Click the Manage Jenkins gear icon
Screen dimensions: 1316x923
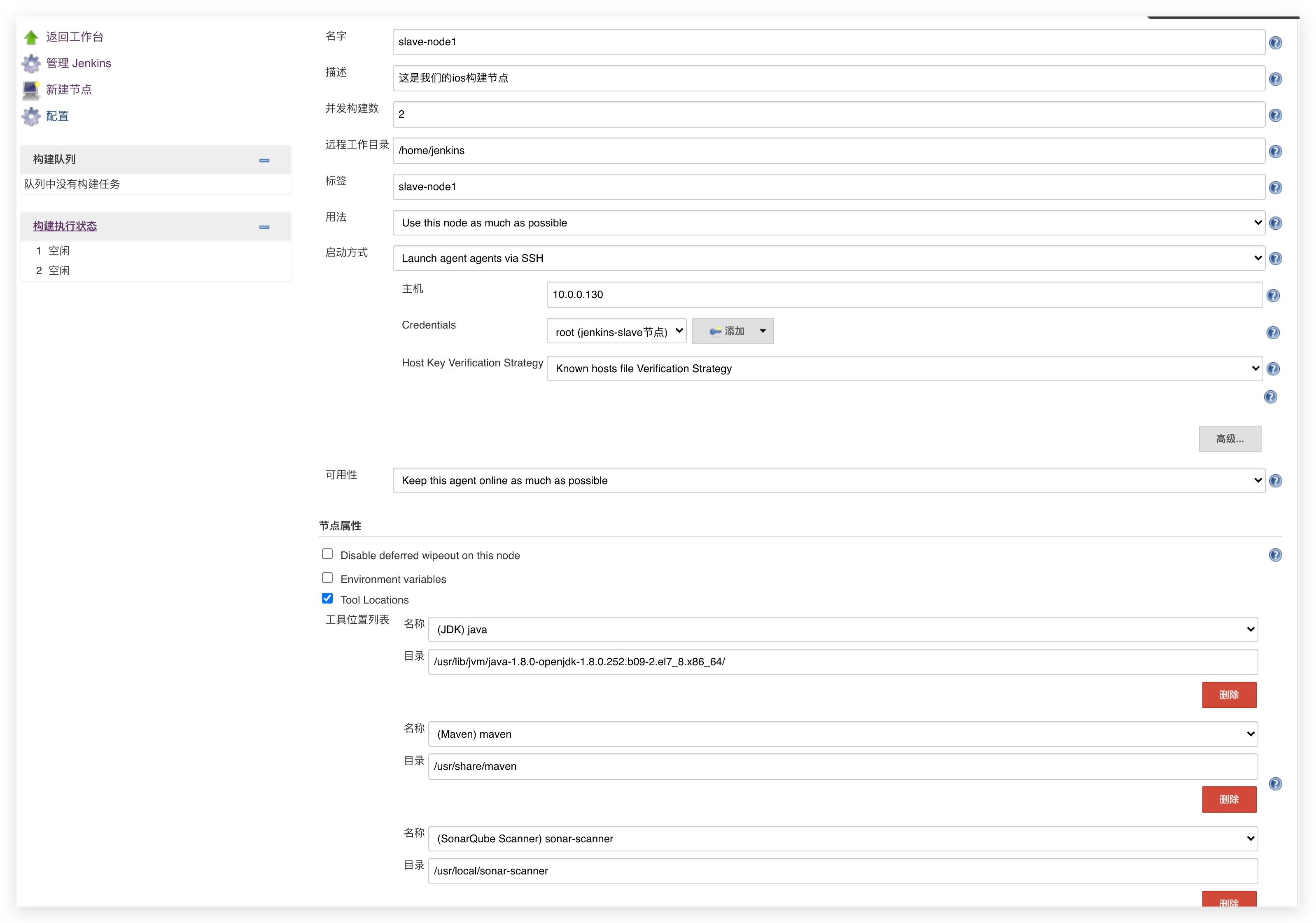point(31,63)
